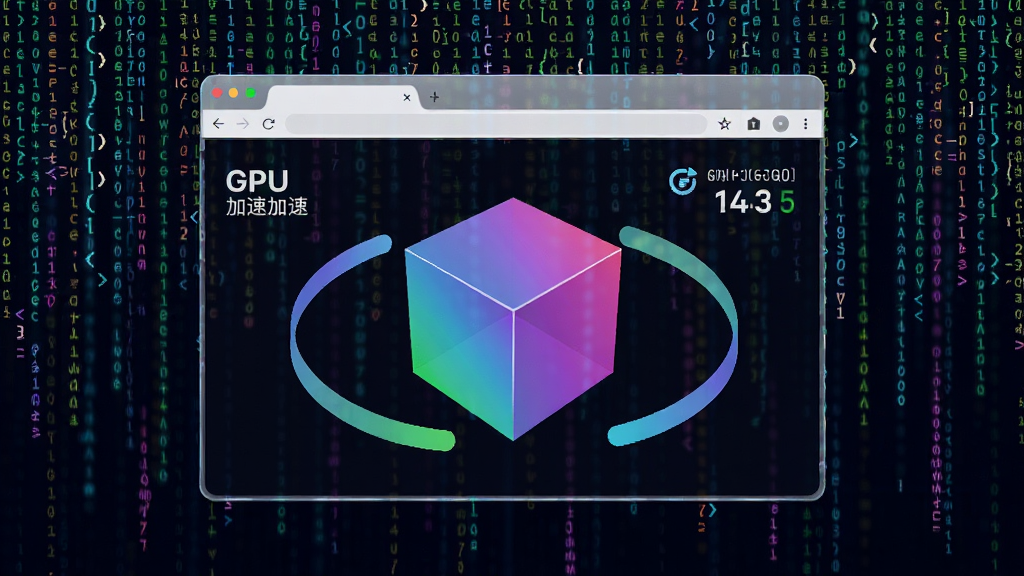The width and height of the screenshot is (1024, 576).
Task: Click the 加速加速 subtitle text
Action: tap(266, 206)
